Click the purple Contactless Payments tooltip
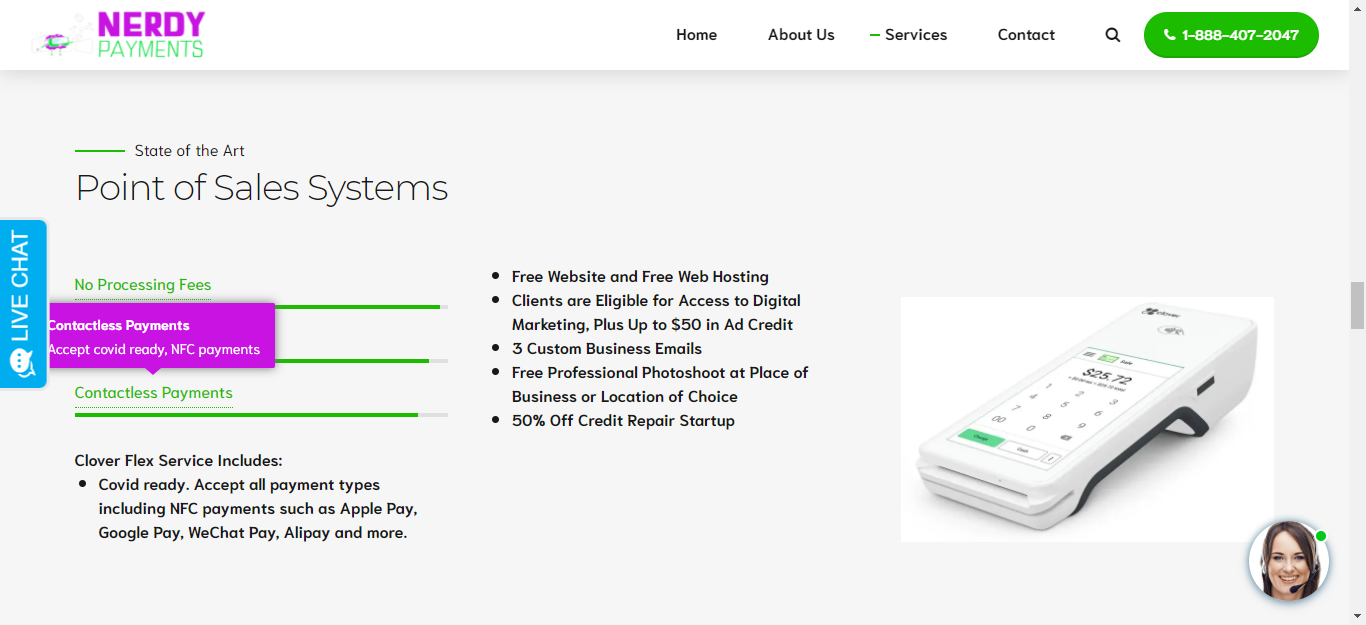 point(161,336)
